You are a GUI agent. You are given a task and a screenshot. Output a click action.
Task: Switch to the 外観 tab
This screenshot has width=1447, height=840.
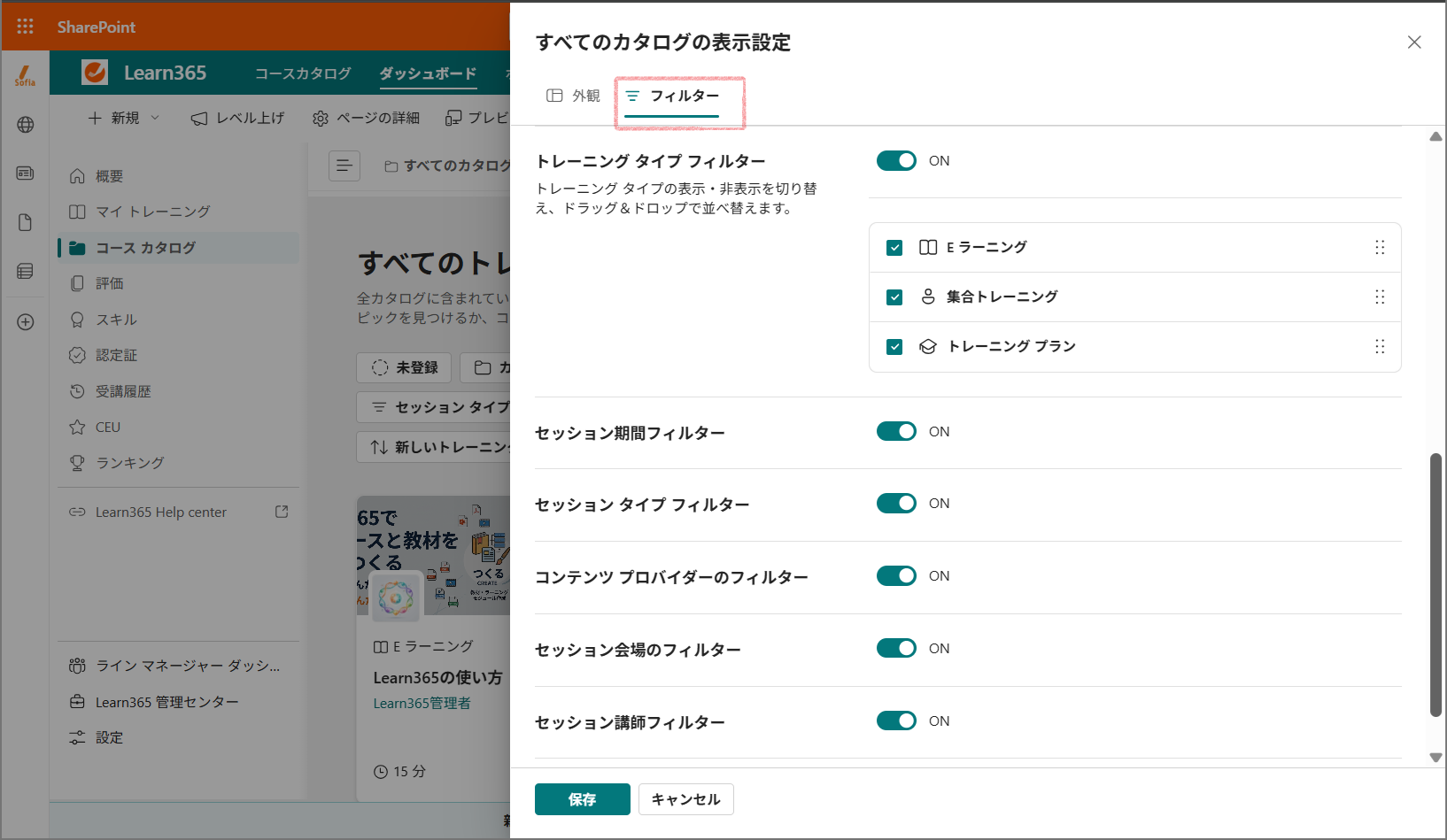coord(573,96)
